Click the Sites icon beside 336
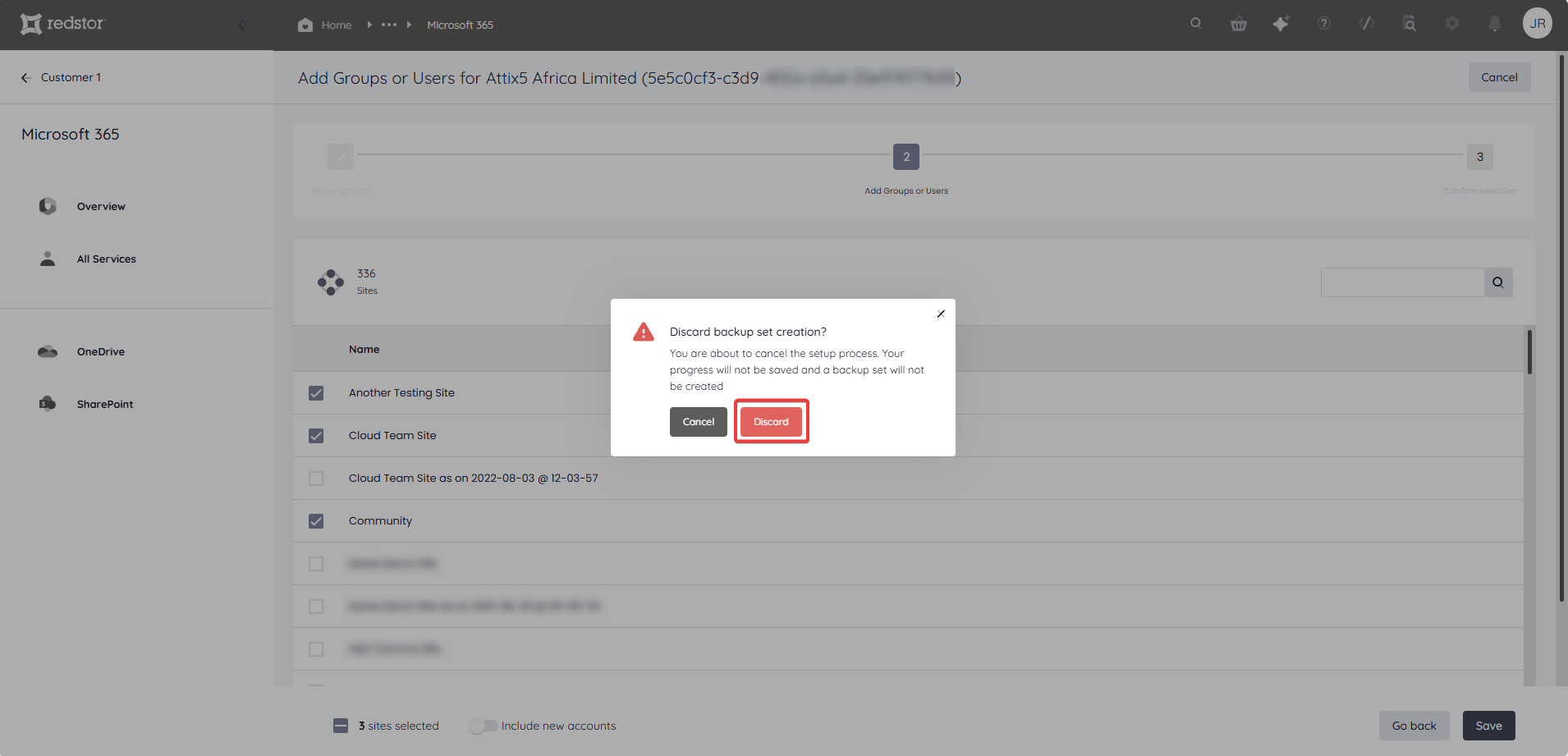This screenshot has width=1568, height=756. [331, 282]
